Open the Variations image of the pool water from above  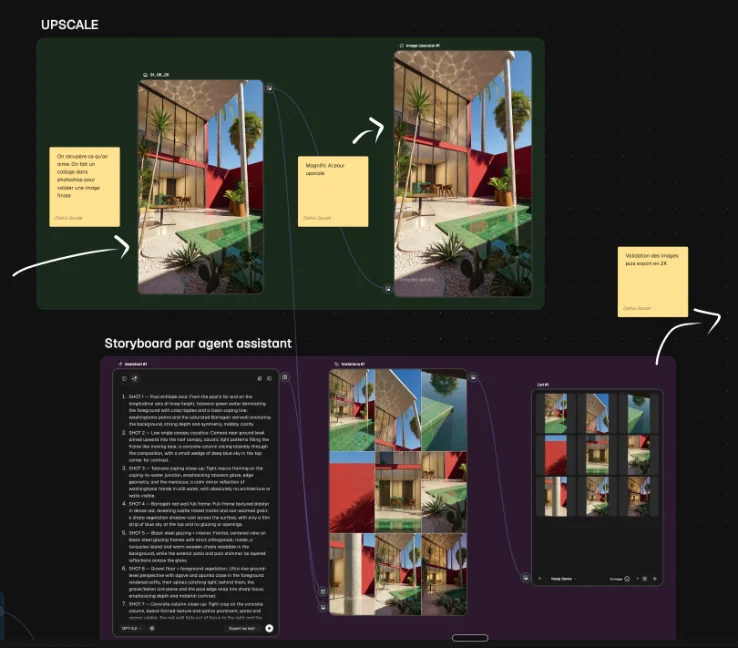click(x=444, y=410)
